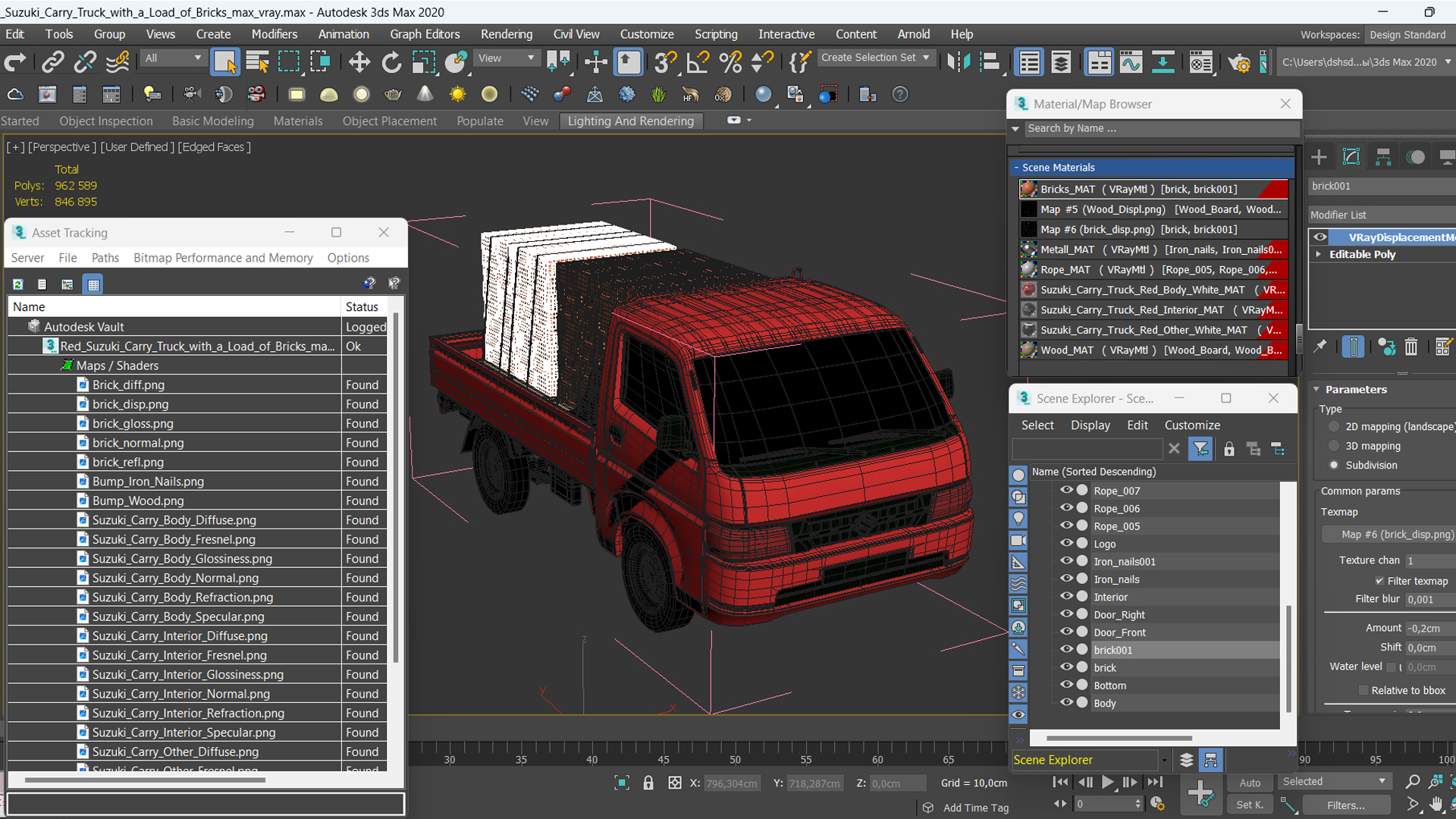Image resolution: width=1456 pixels, height=819 pixels.
Task: Toggle Percent Snap icon
Action: point(730,62)
